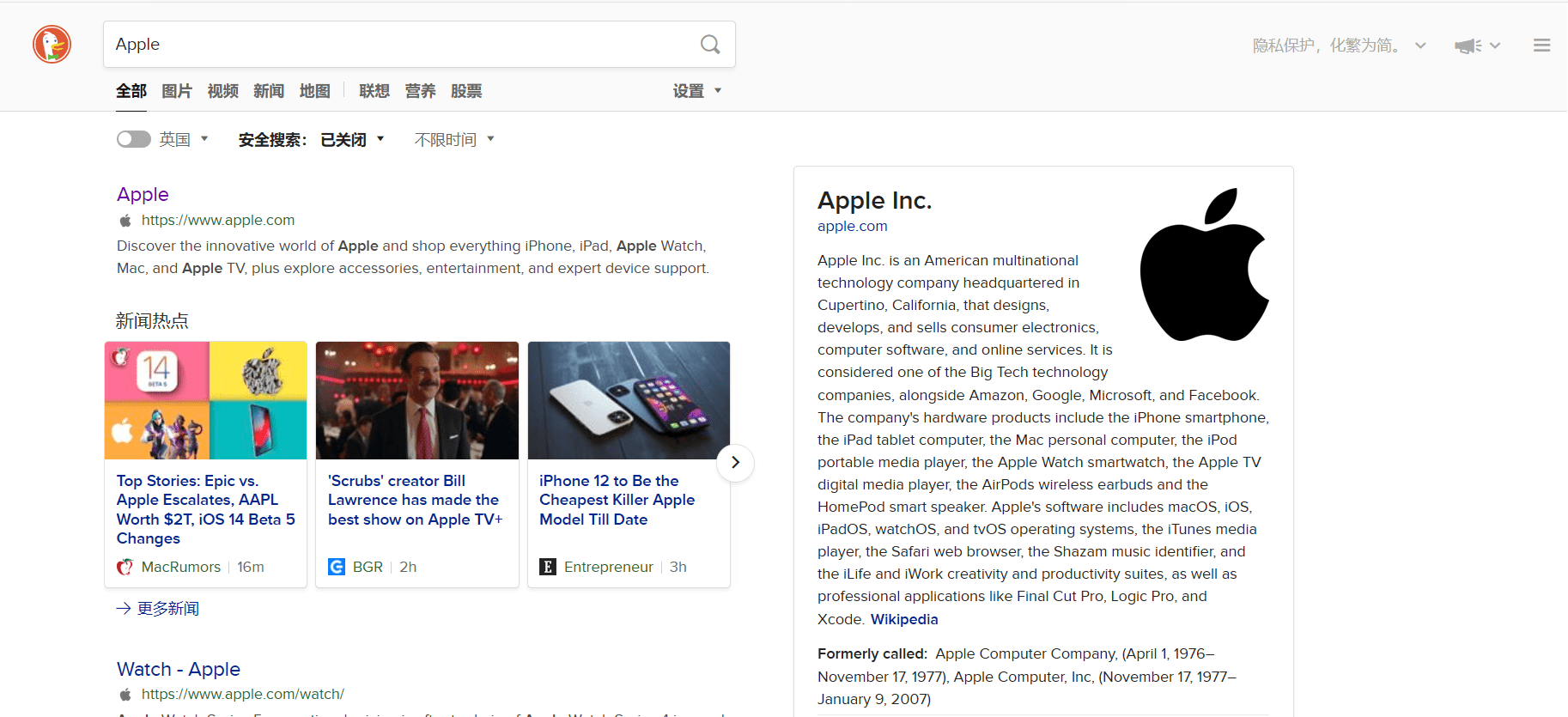1568x717 pixels.
Task: Click the DuckDuckGo duck logo
Action: point(52,45)
